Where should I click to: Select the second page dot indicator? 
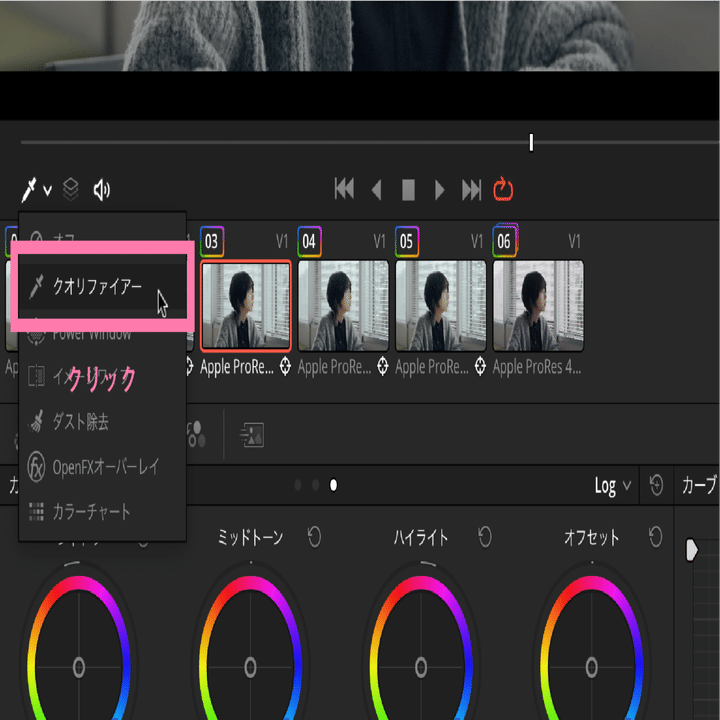315,485
